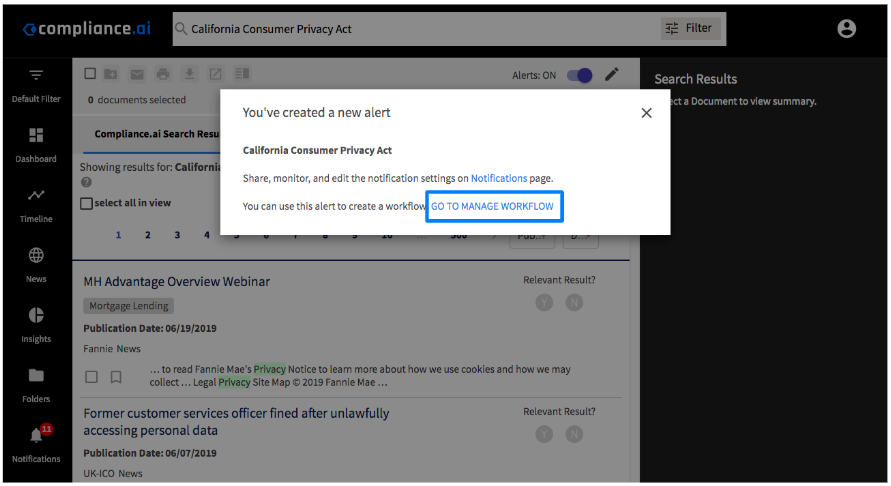Open the Default Filter sidebar item
The height and width of the screenshot is (486, 891).
(x=36, y=86)
